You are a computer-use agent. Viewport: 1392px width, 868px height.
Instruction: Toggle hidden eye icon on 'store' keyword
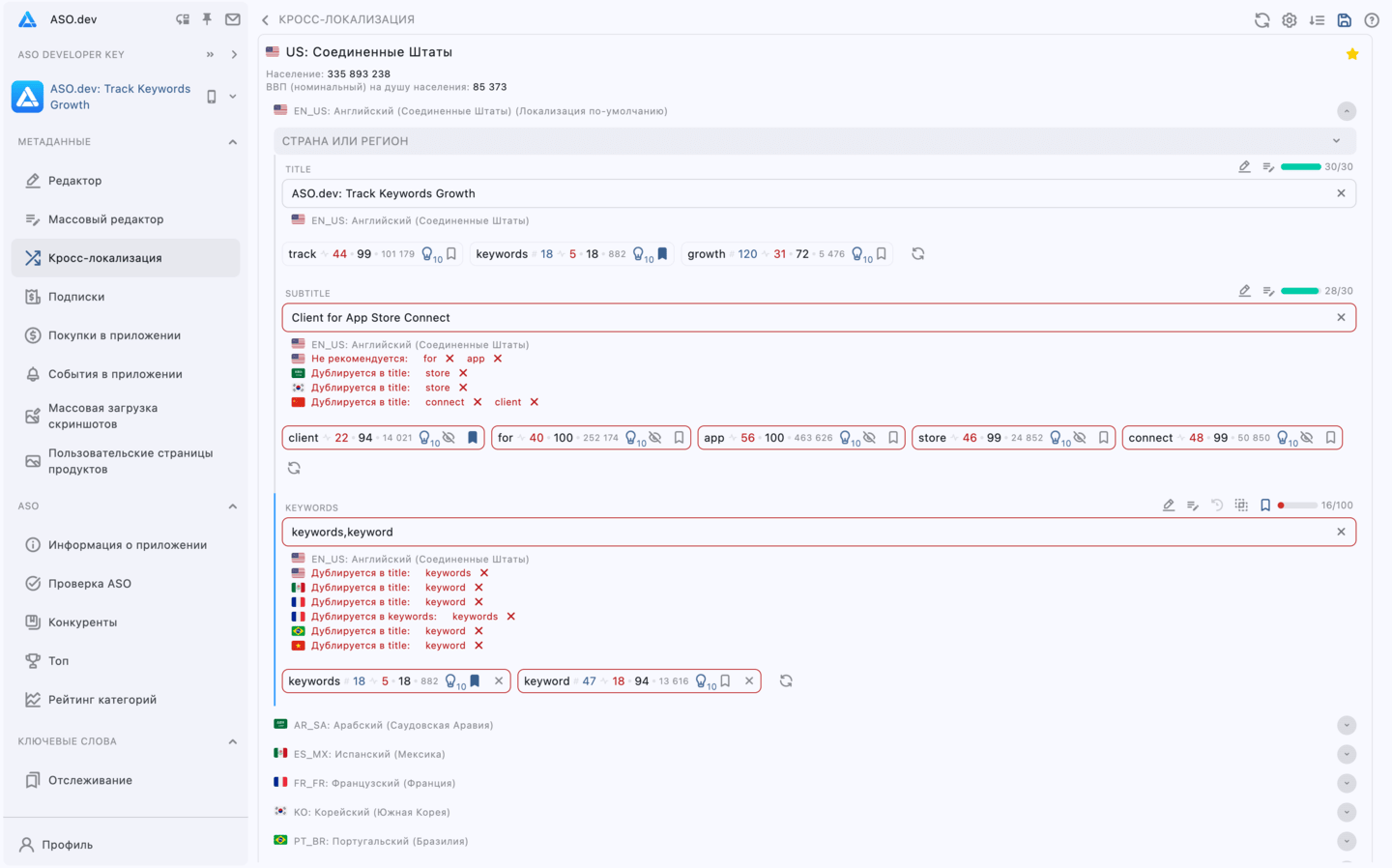[x=1080, y=438]
